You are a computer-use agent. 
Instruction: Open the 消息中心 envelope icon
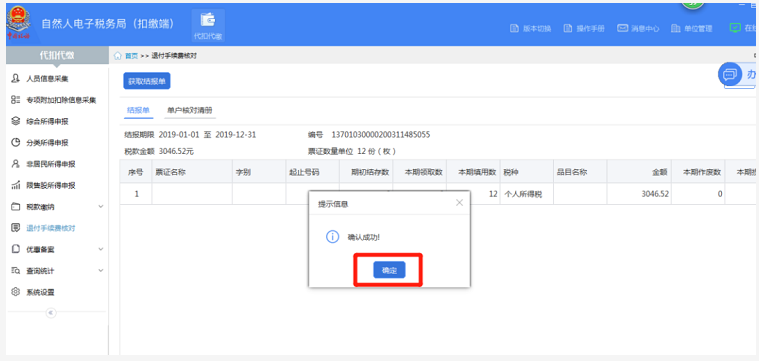[x=622, y=28]
